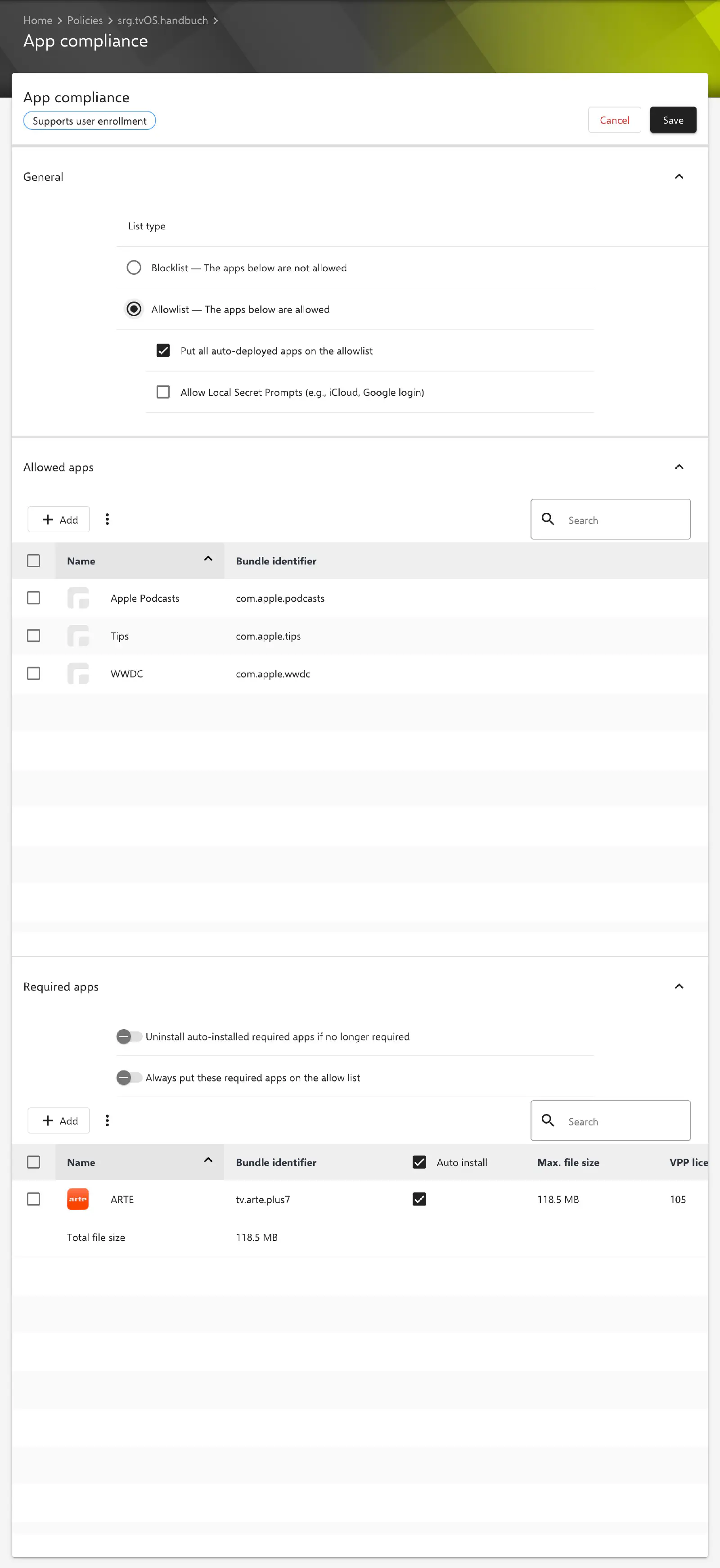Click the WWDC app placeholder icon

[x=78, y=673]
